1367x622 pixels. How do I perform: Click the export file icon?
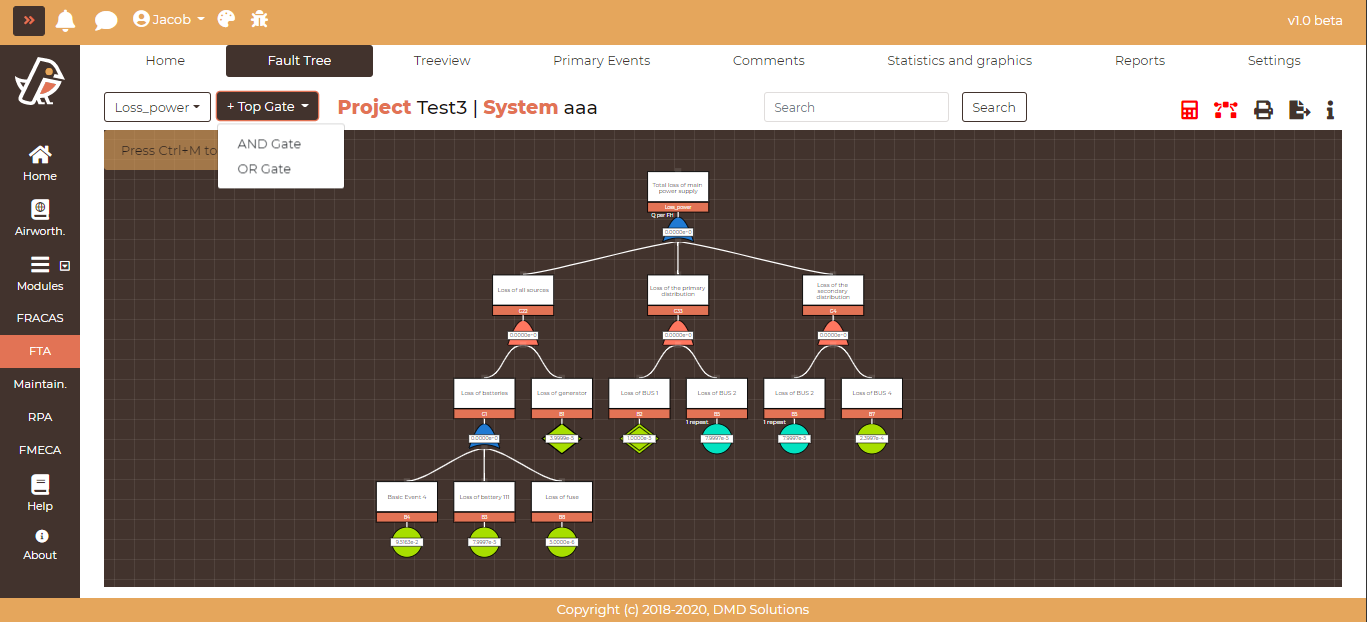1299,110
